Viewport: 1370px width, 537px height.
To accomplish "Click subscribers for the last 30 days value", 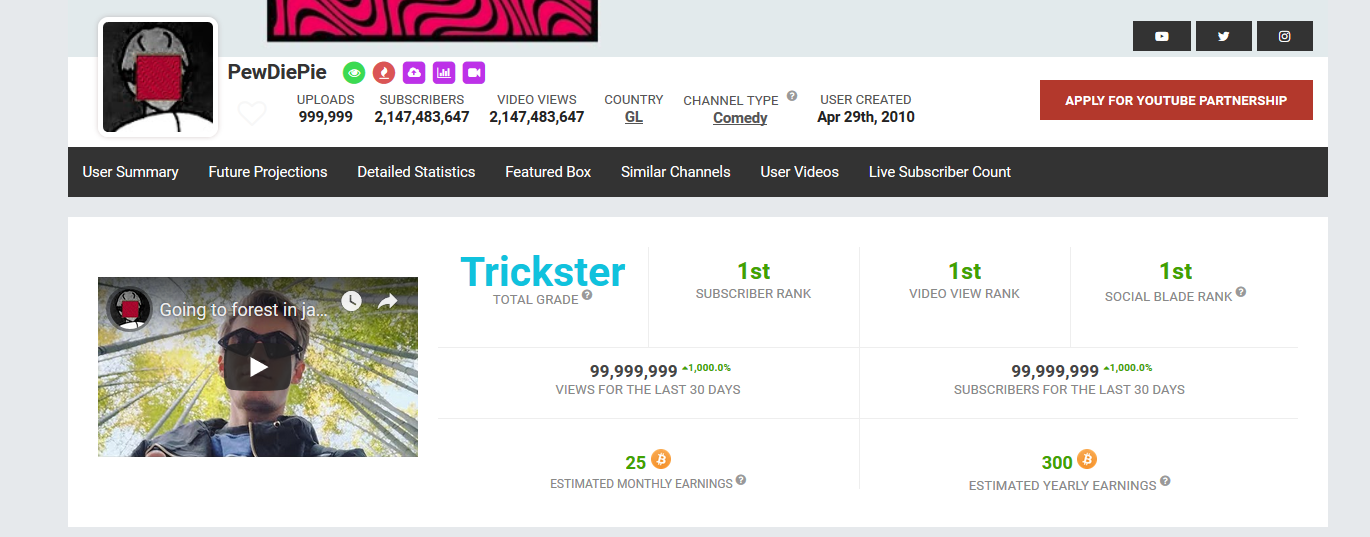I will click(x=1055, y=371).
